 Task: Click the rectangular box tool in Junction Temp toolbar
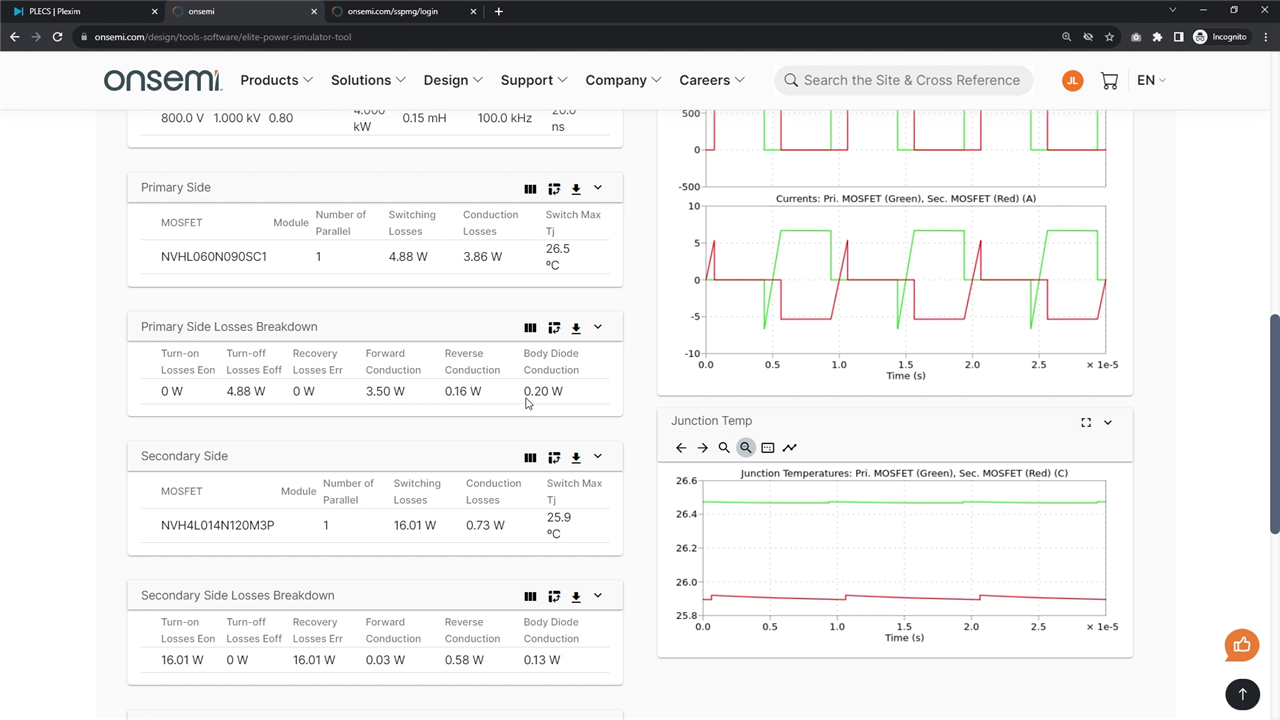click(768, 448)
